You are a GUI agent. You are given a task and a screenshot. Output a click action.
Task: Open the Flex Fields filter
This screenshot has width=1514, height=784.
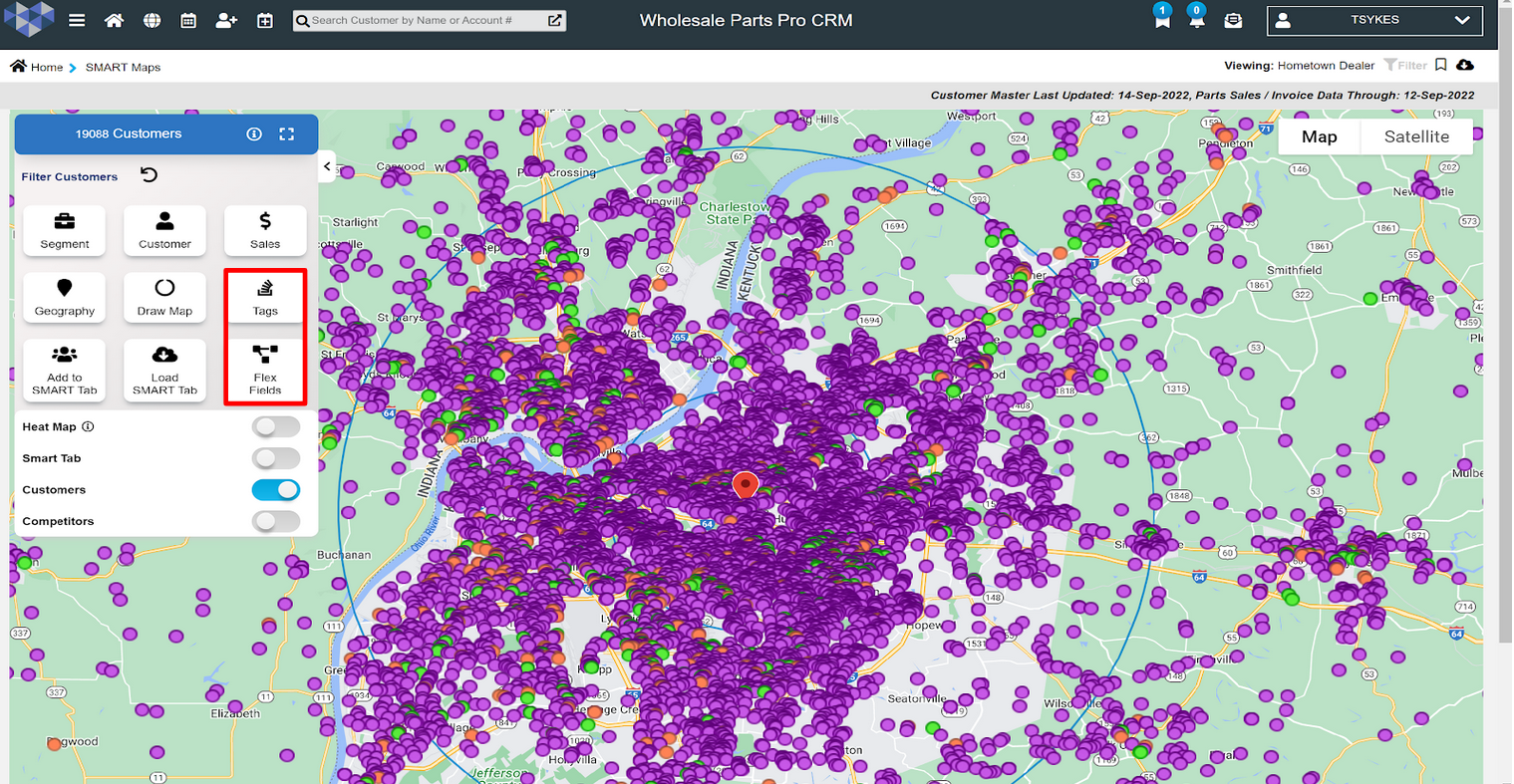(265, 370)
